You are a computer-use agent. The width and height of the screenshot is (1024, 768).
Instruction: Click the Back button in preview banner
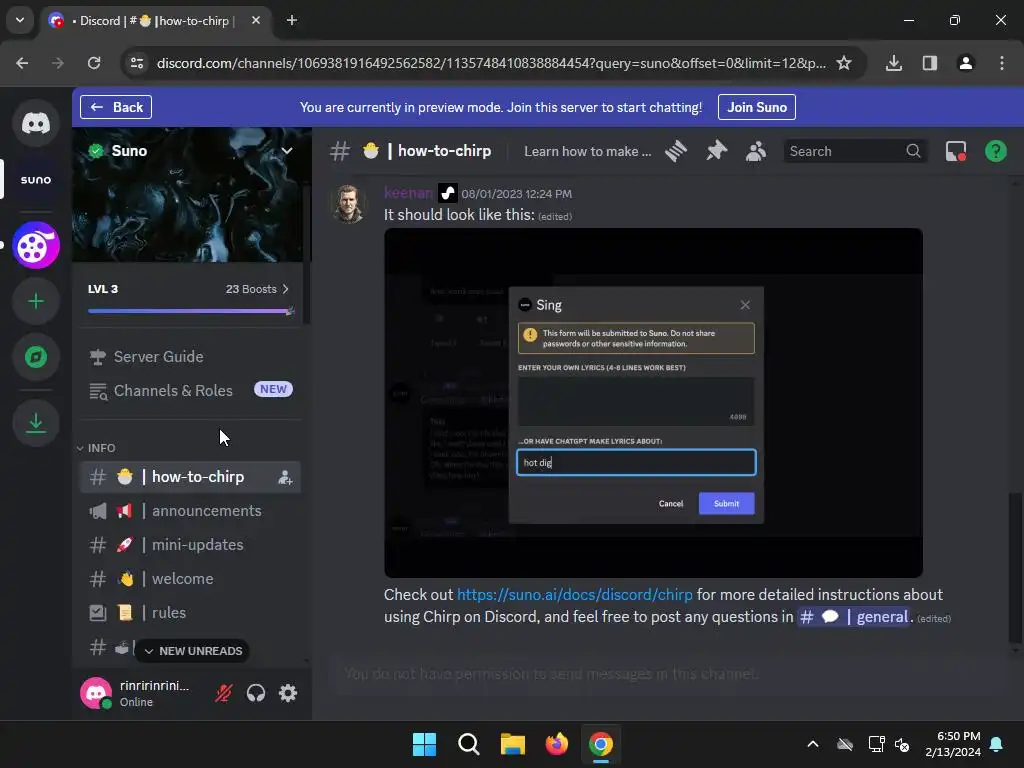[x=116, y=107]
